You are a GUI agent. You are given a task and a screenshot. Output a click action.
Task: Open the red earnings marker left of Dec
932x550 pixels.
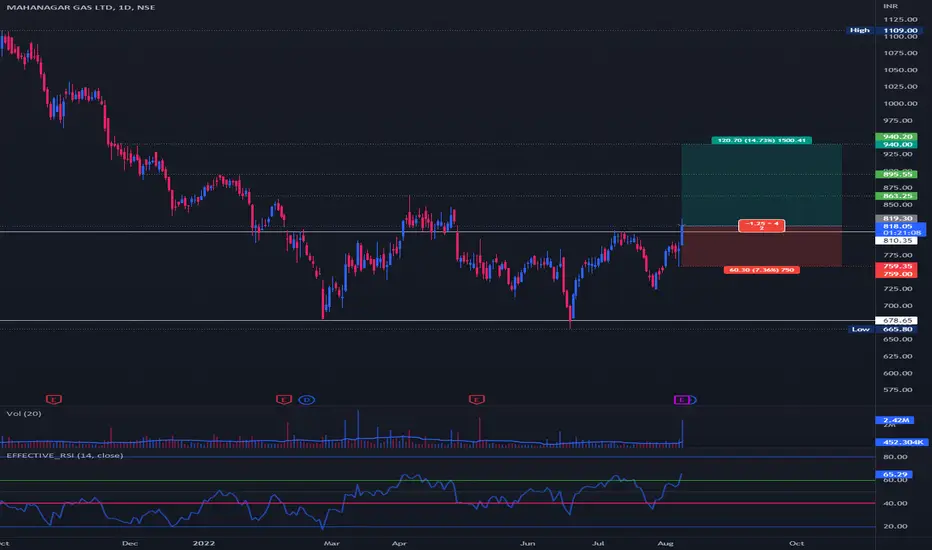53,400
